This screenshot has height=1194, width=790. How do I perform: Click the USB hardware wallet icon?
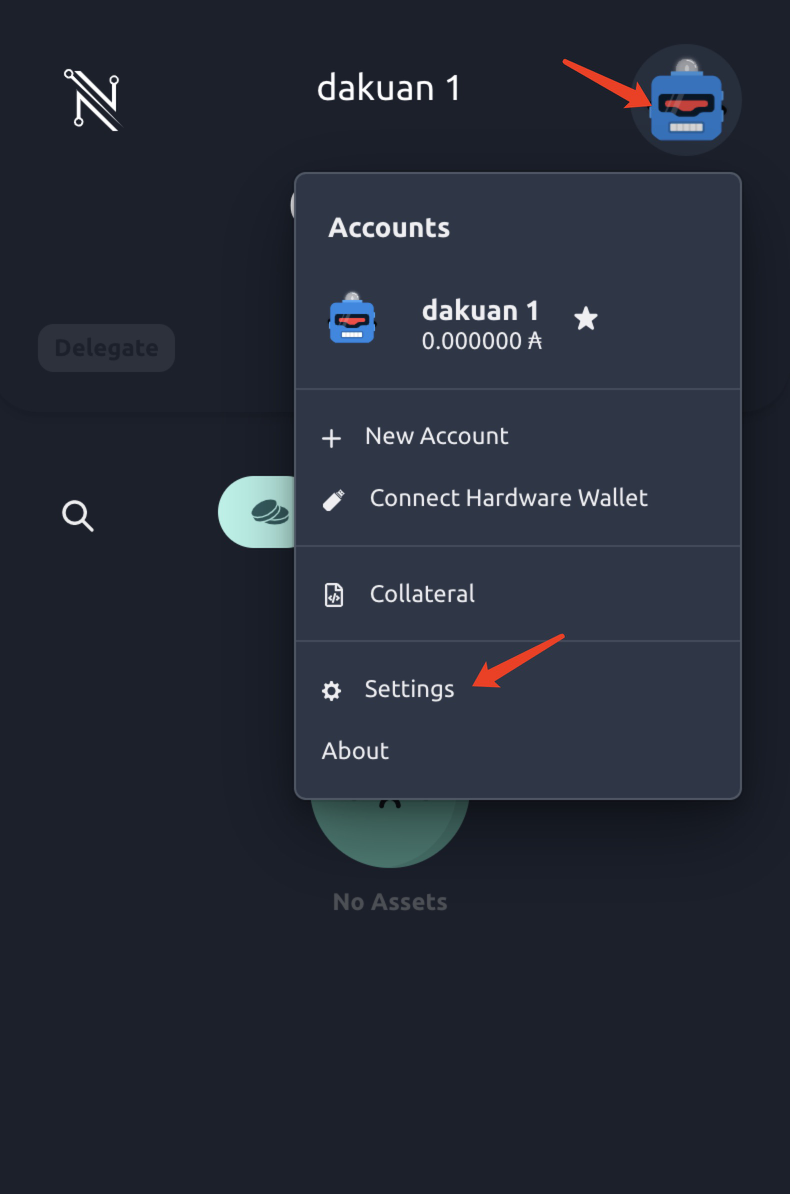pos(334,499)
